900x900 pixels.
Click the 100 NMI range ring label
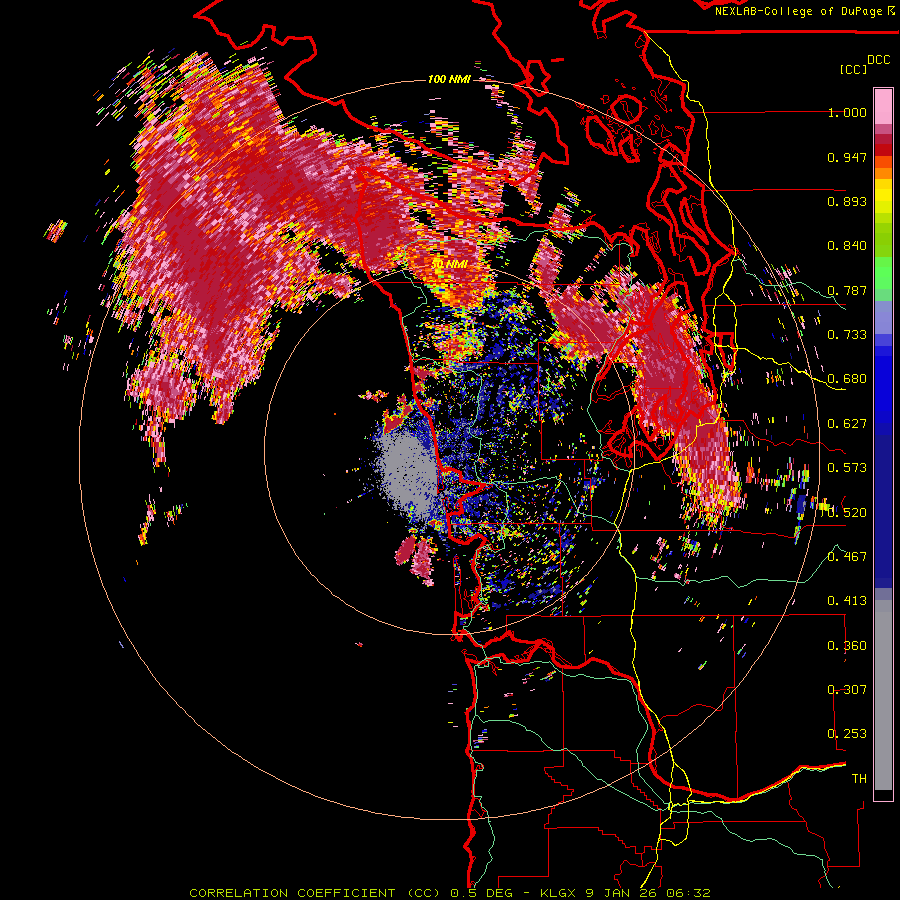[449, 79]
